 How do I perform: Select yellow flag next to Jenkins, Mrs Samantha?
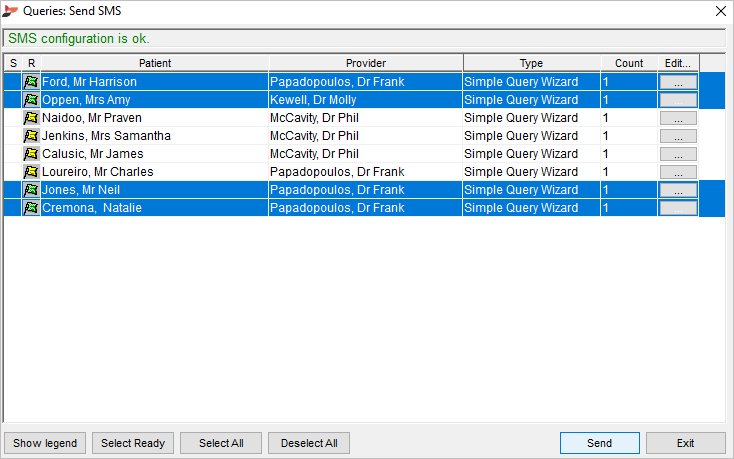(31, 136)
